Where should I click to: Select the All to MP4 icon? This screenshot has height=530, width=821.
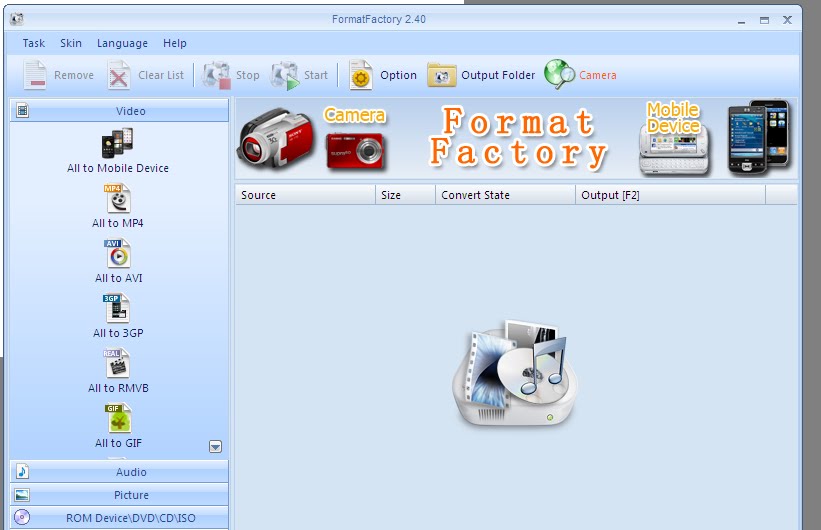[x=118, y=198]
